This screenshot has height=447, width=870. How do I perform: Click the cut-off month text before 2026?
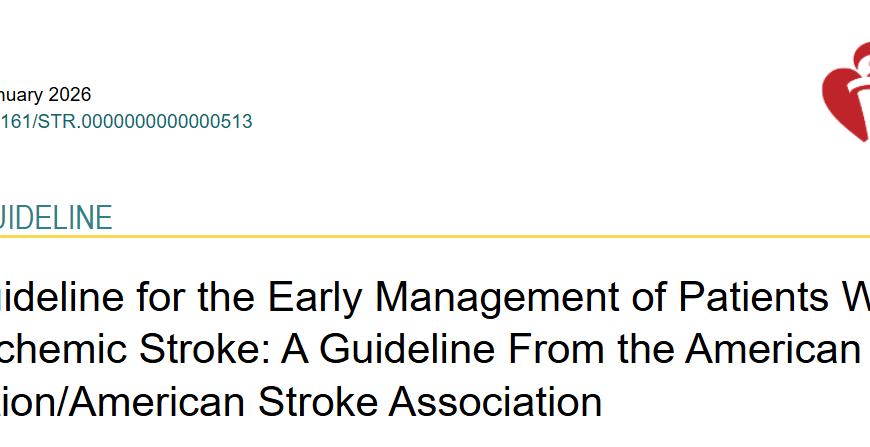[x=20, y=96]
